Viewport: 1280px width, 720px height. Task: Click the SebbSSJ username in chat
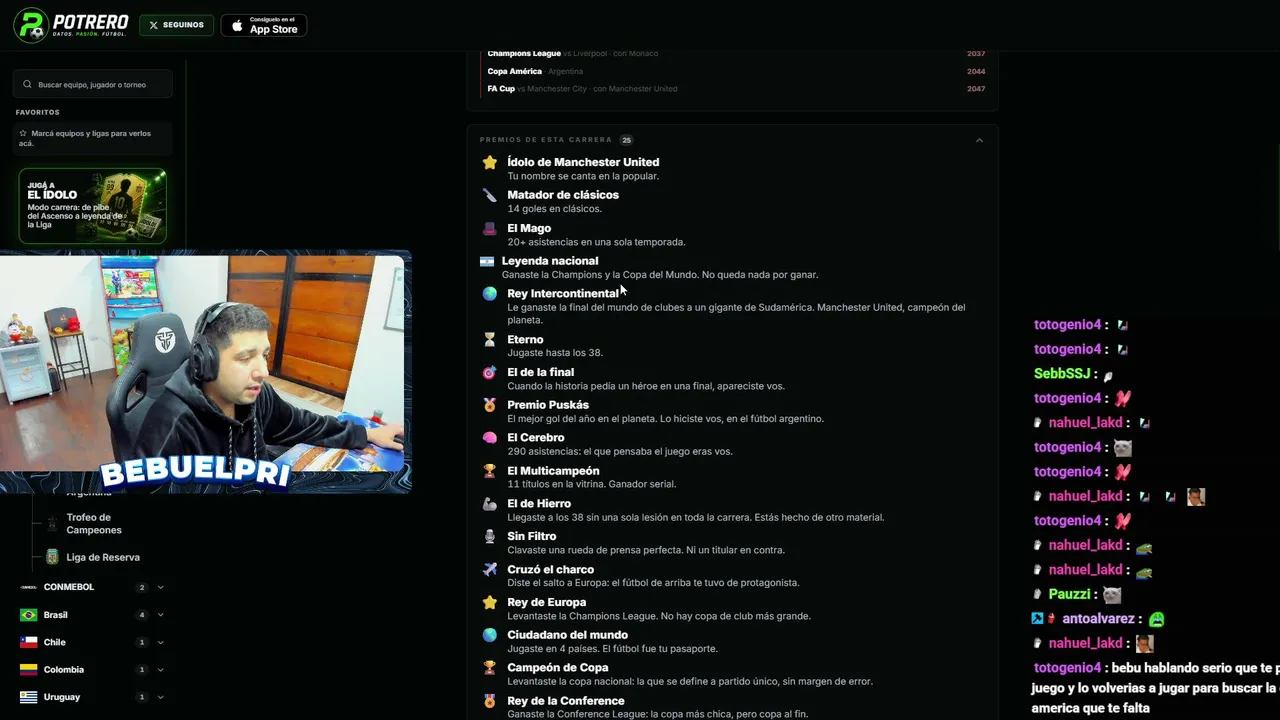[x=1062, y=374]
